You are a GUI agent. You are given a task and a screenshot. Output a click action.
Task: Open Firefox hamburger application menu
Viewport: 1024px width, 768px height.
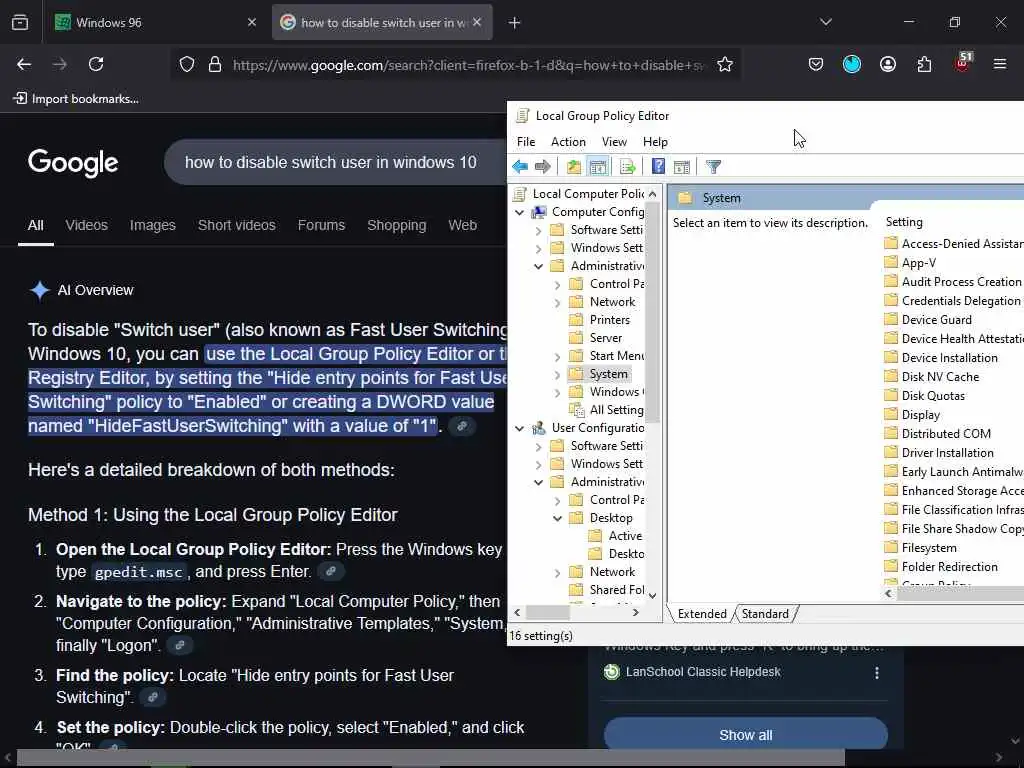(x=1000, y=64)
